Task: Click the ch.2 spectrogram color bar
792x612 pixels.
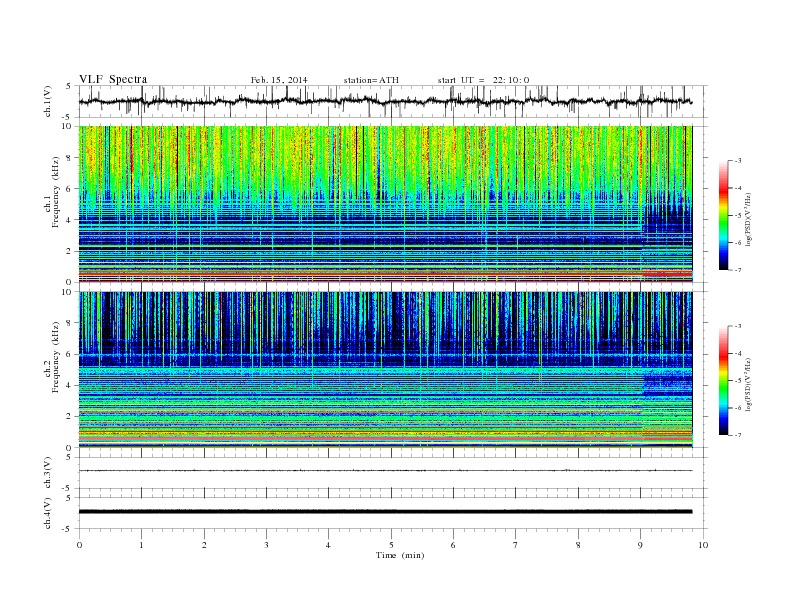Action: (723, 380)
